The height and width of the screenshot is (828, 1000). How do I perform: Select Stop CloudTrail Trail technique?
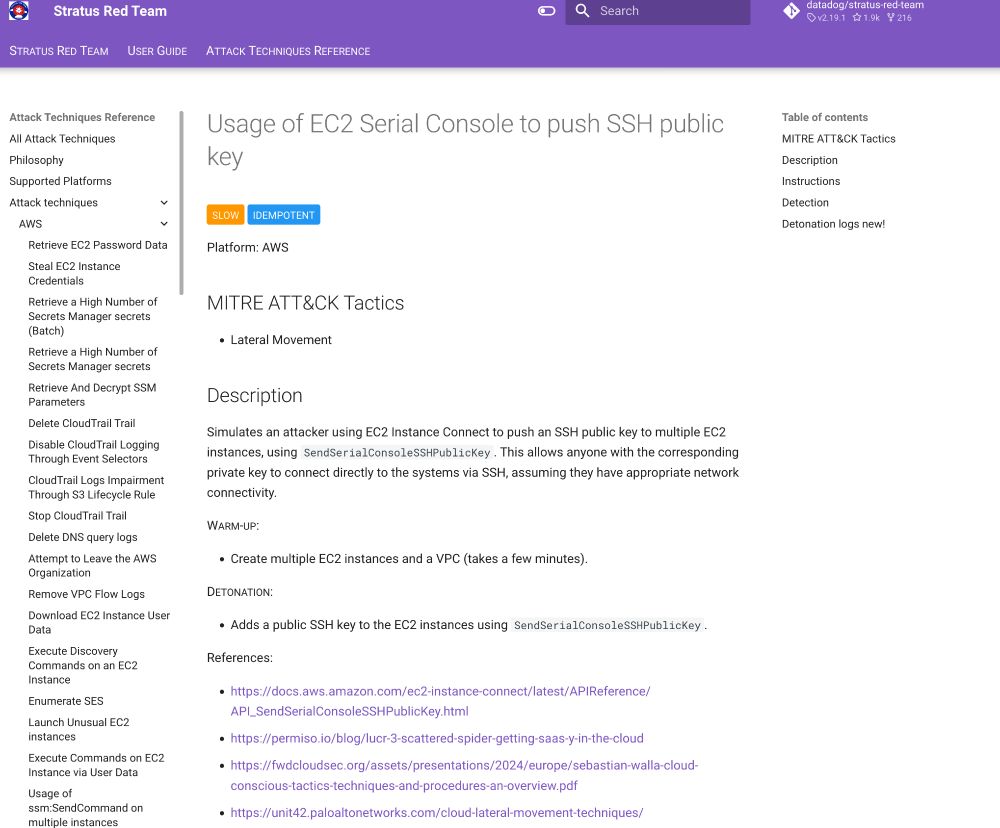click(x=77, y=516)
